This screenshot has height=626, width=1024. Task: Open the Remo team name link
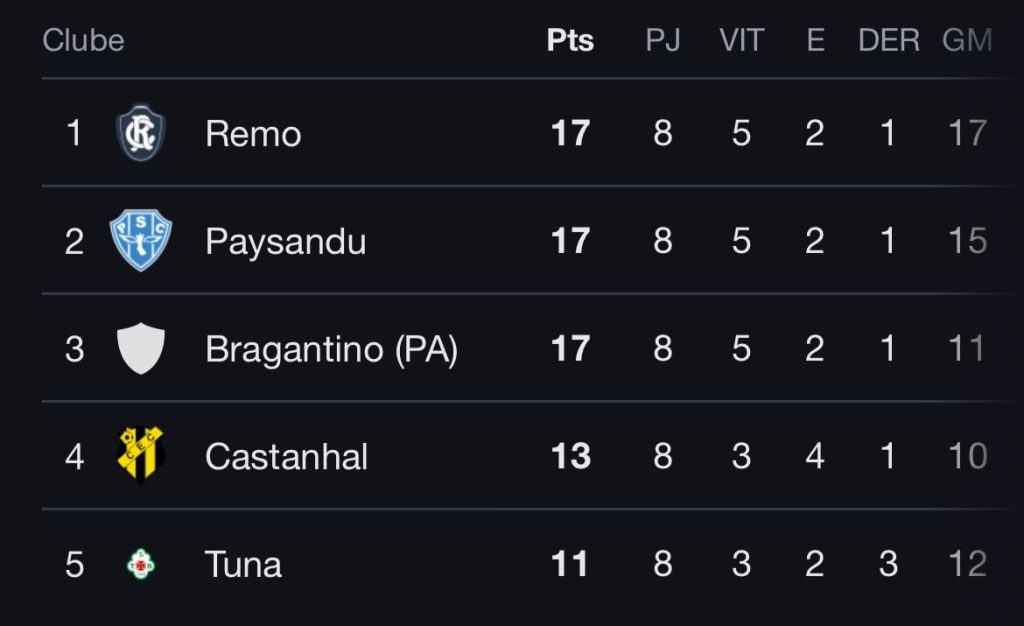(x=253, y=134)
